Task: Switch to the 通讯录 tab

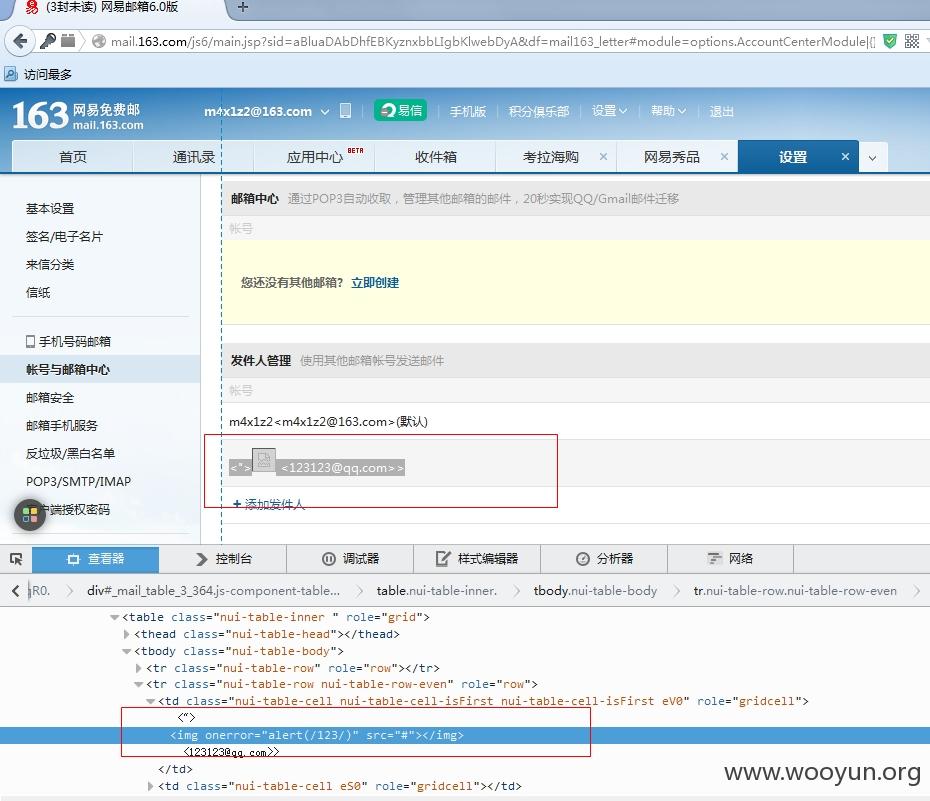Action: (x=193, y=157)
